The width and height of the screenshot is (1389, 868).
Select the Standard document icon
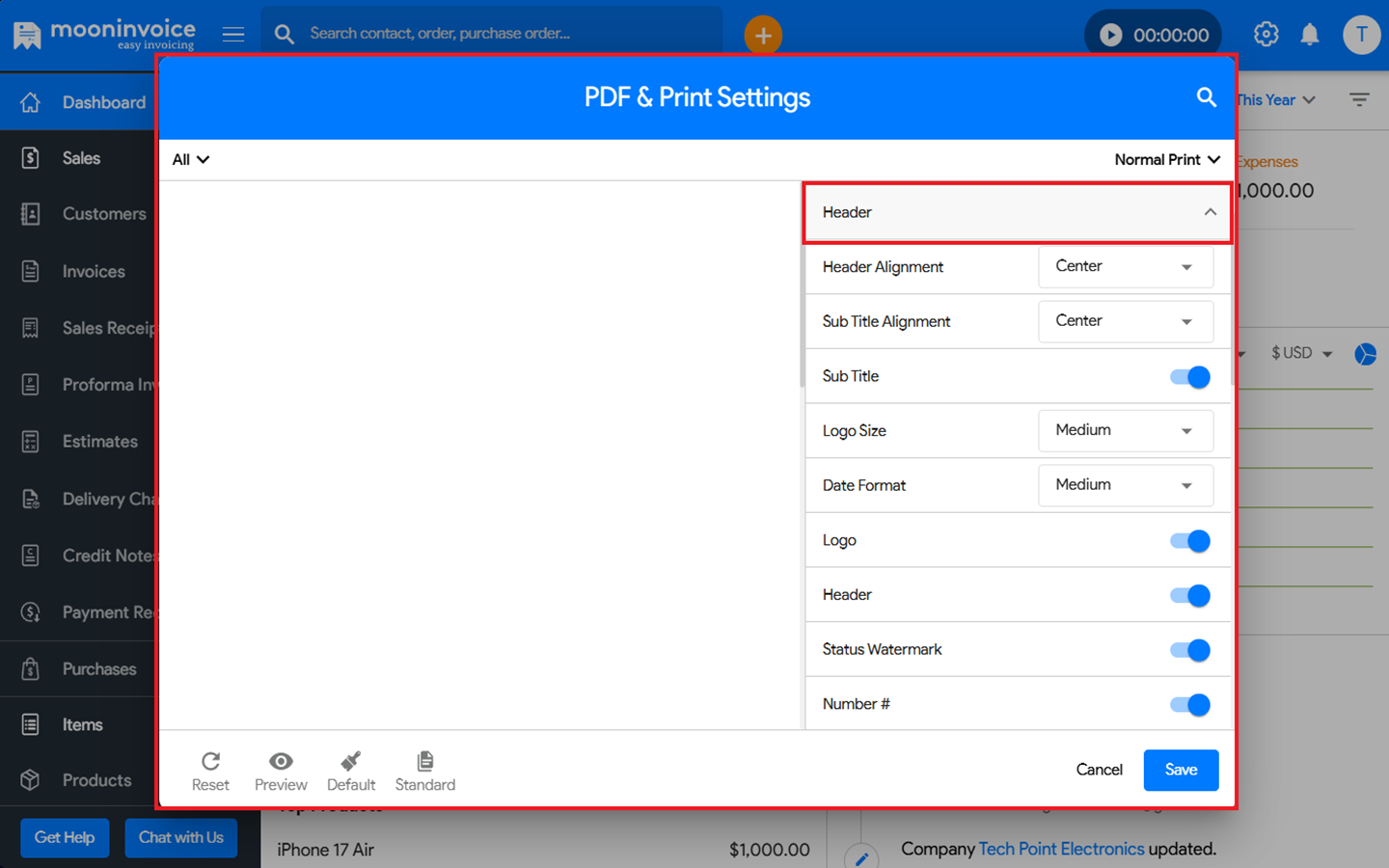pyautogui.click(x=424, y=762)
